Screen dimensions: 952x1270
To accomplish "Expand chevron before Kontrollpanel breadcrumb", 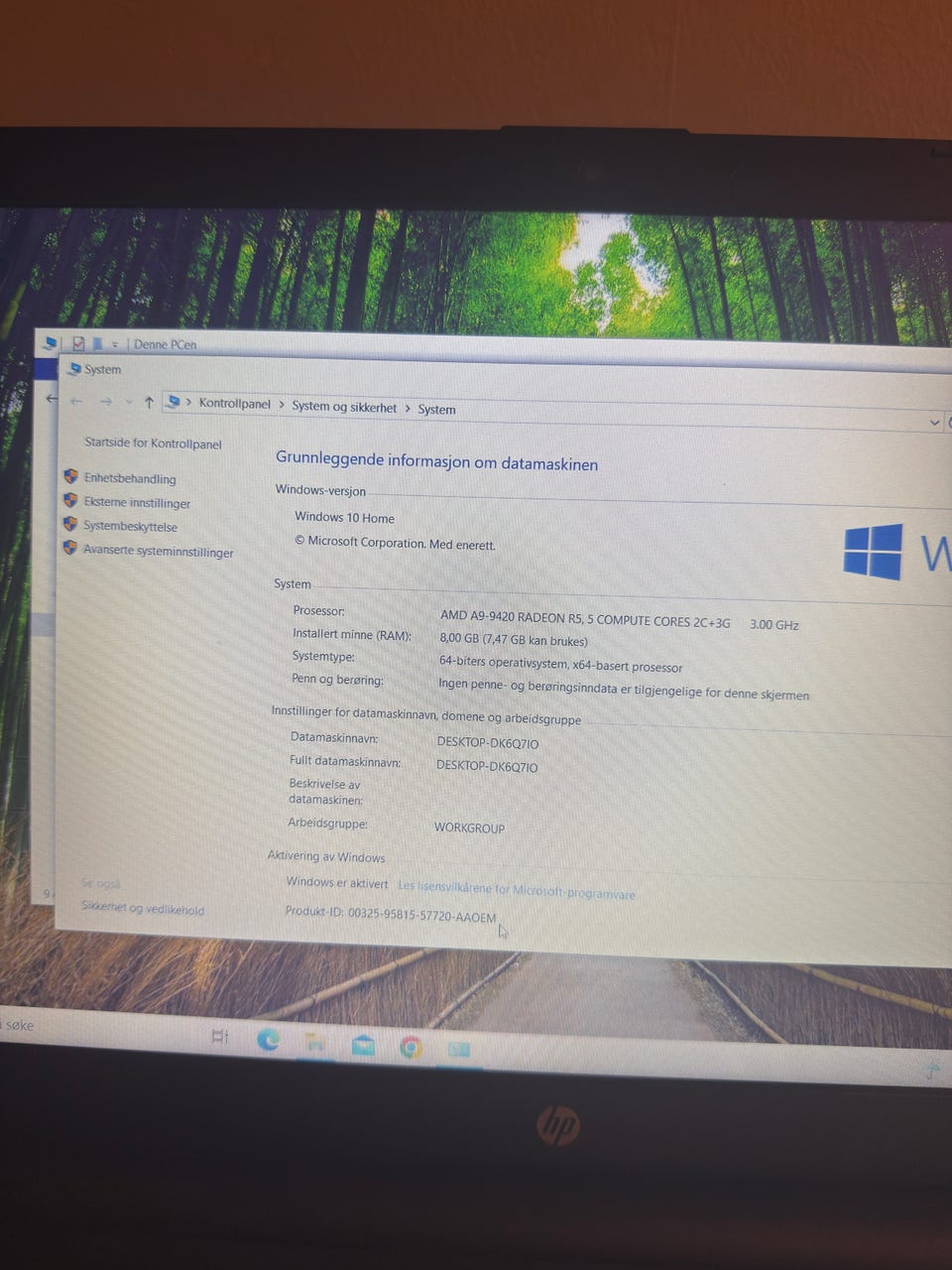I will click(x=188, y=403).
